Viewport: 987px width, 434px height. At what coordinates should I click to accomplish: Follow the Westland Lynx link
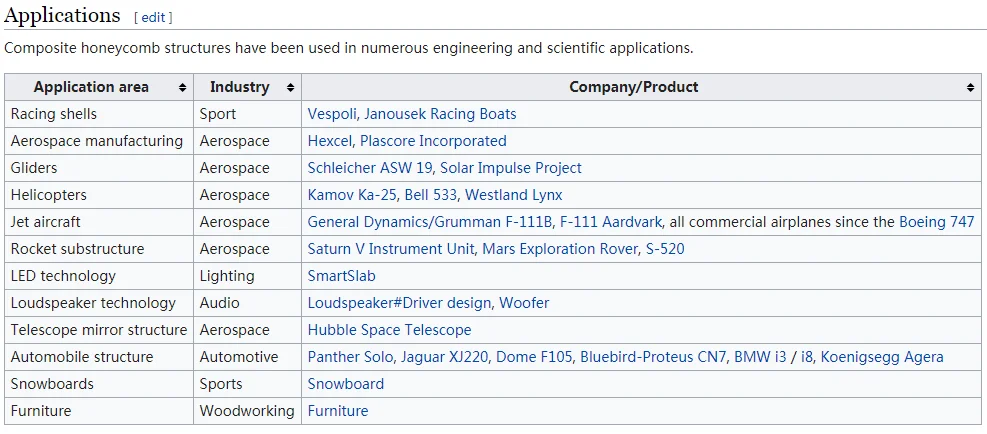tap(514, 195)
